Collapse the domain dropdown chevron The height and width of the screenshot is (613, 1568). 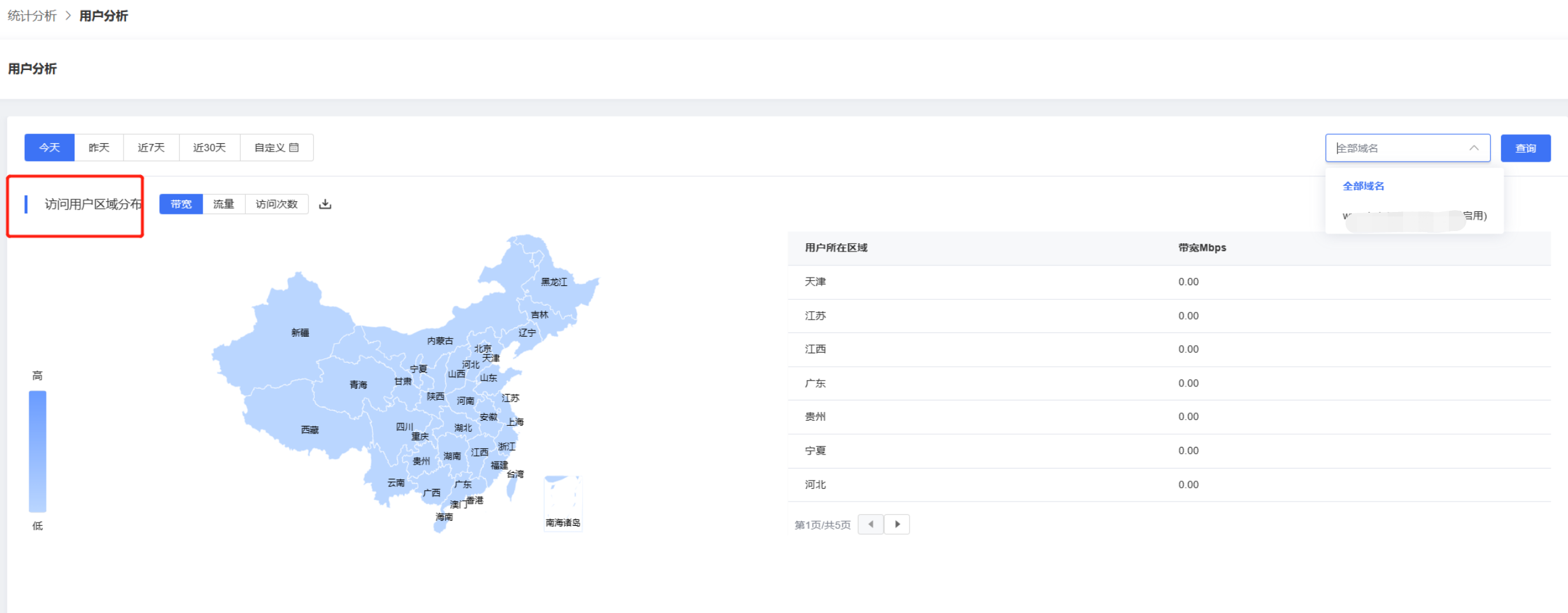tap(1474, 148)
